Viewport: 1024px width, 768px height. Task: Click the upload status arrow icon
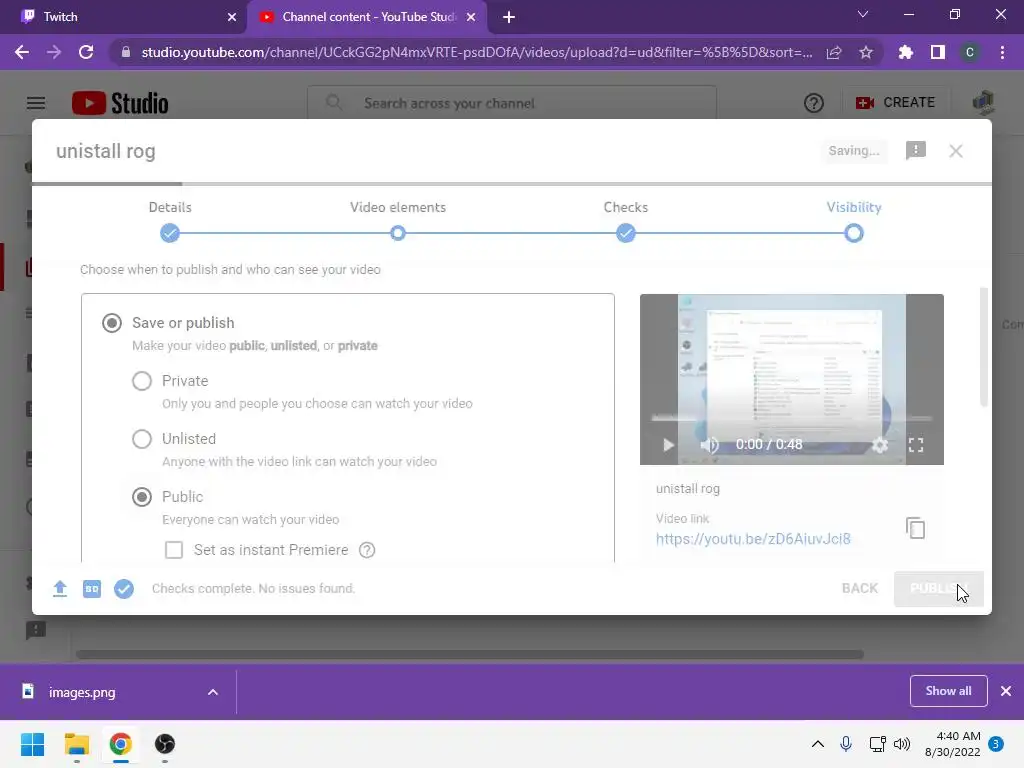pyautogui.click(x=59, y=588)
